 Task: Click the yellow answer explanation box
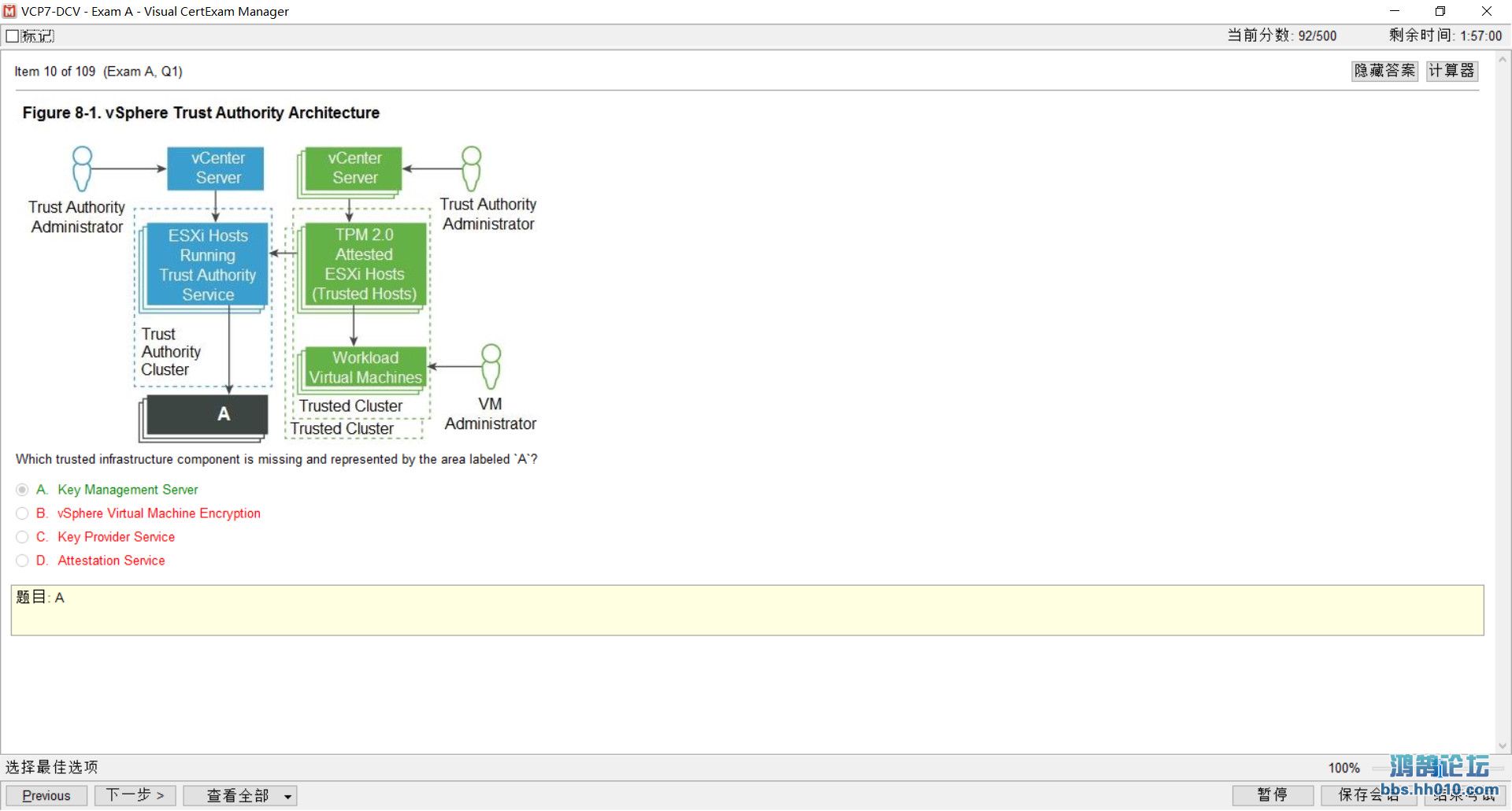tap(747, 610)
